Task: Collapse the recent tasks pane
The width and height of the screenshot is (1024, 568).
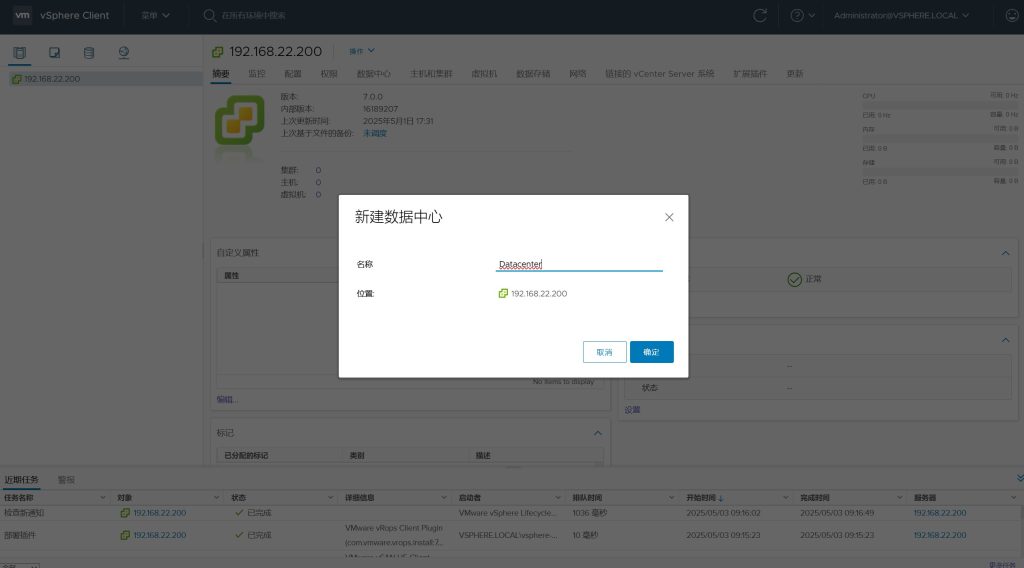Action: pyautogui.click(x=1019, y=479)
